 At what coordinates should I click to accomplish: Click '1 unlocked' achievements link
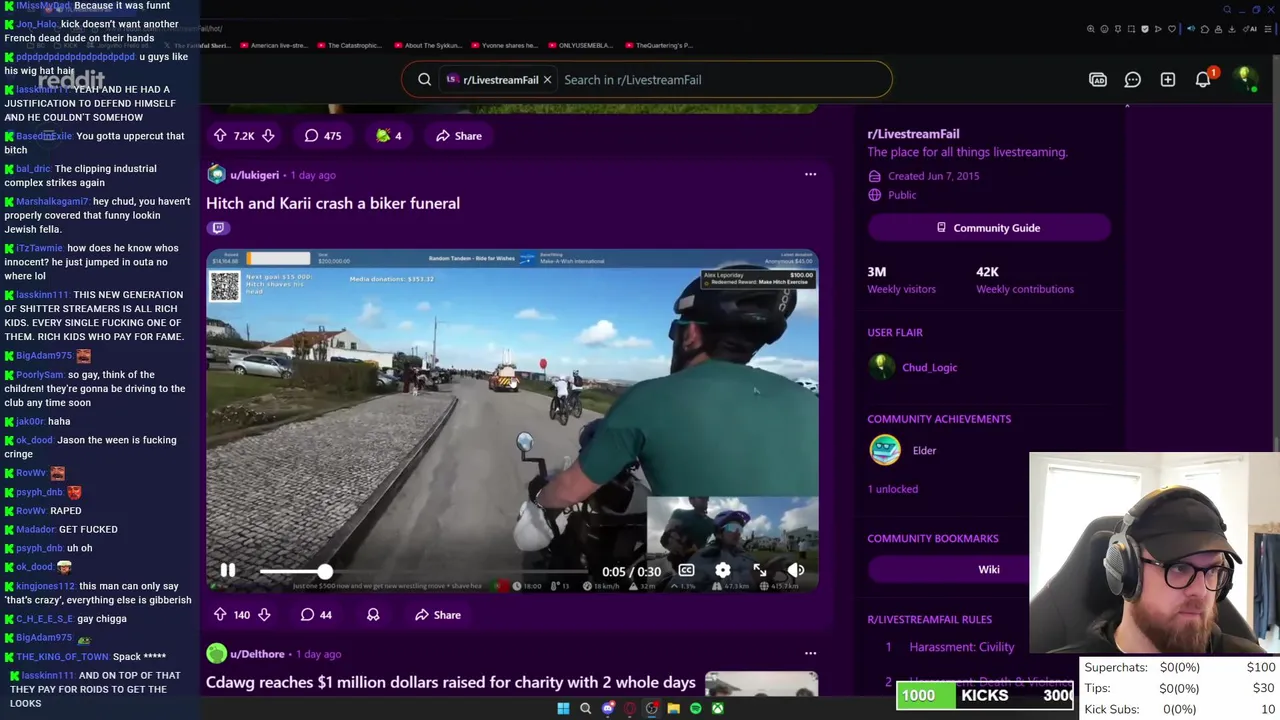(x=892, y=489)
